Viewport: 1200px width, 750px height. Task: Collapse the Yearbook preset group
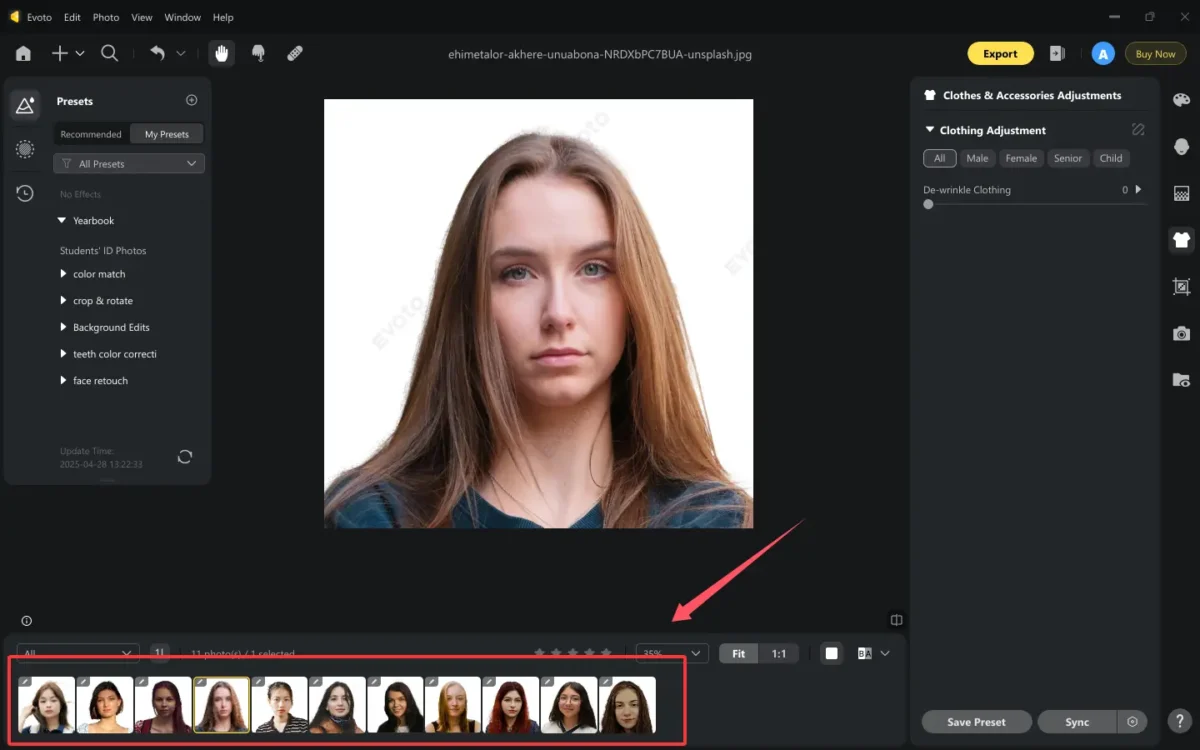tap(62, 221)
